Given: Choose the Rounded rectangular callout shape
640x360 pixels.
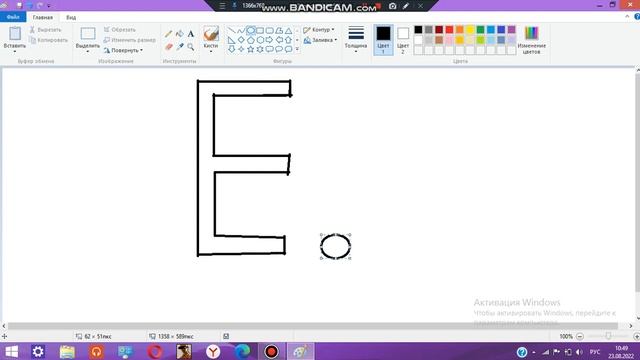Looking at the screenshot, I should (269, 49).
